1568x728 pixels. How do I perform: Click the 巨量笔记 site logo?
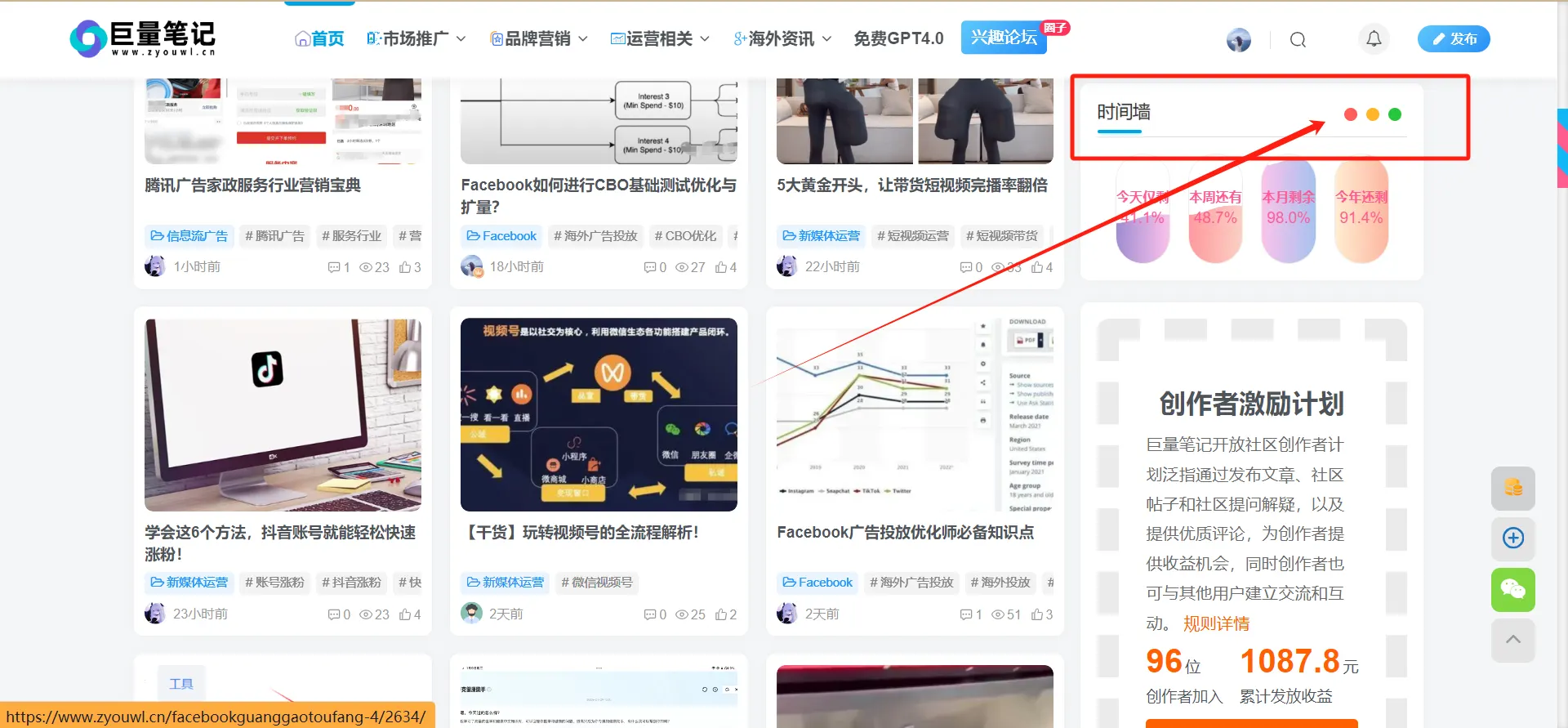point(143,38)
